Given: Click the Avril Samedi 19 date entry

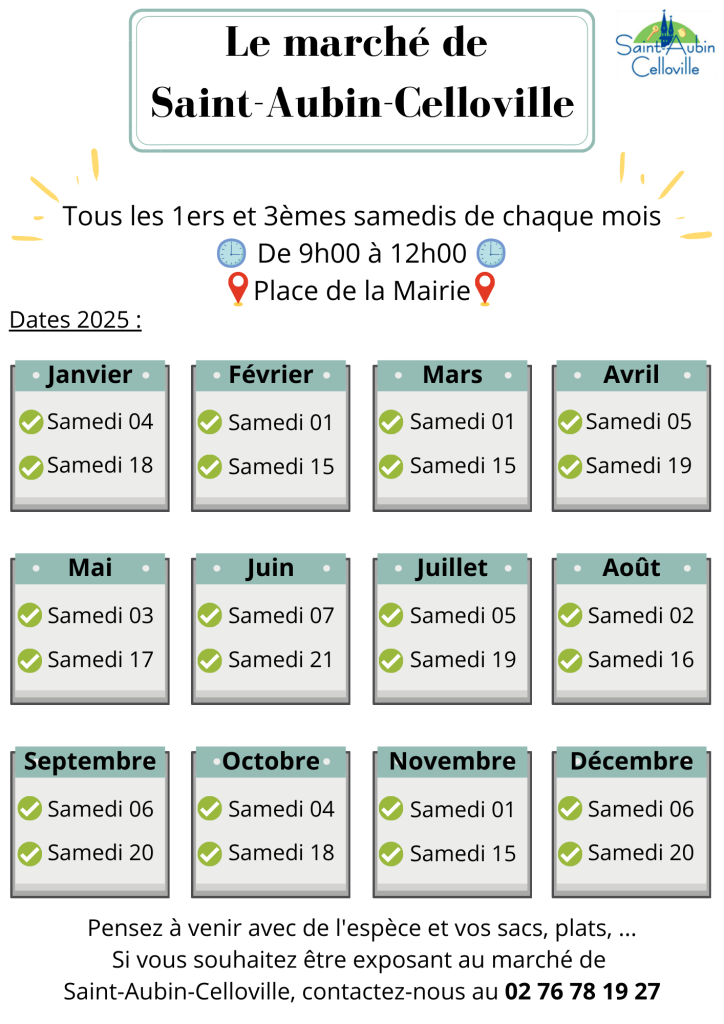Looking at the screenshot, I should [x=638, y=465].
